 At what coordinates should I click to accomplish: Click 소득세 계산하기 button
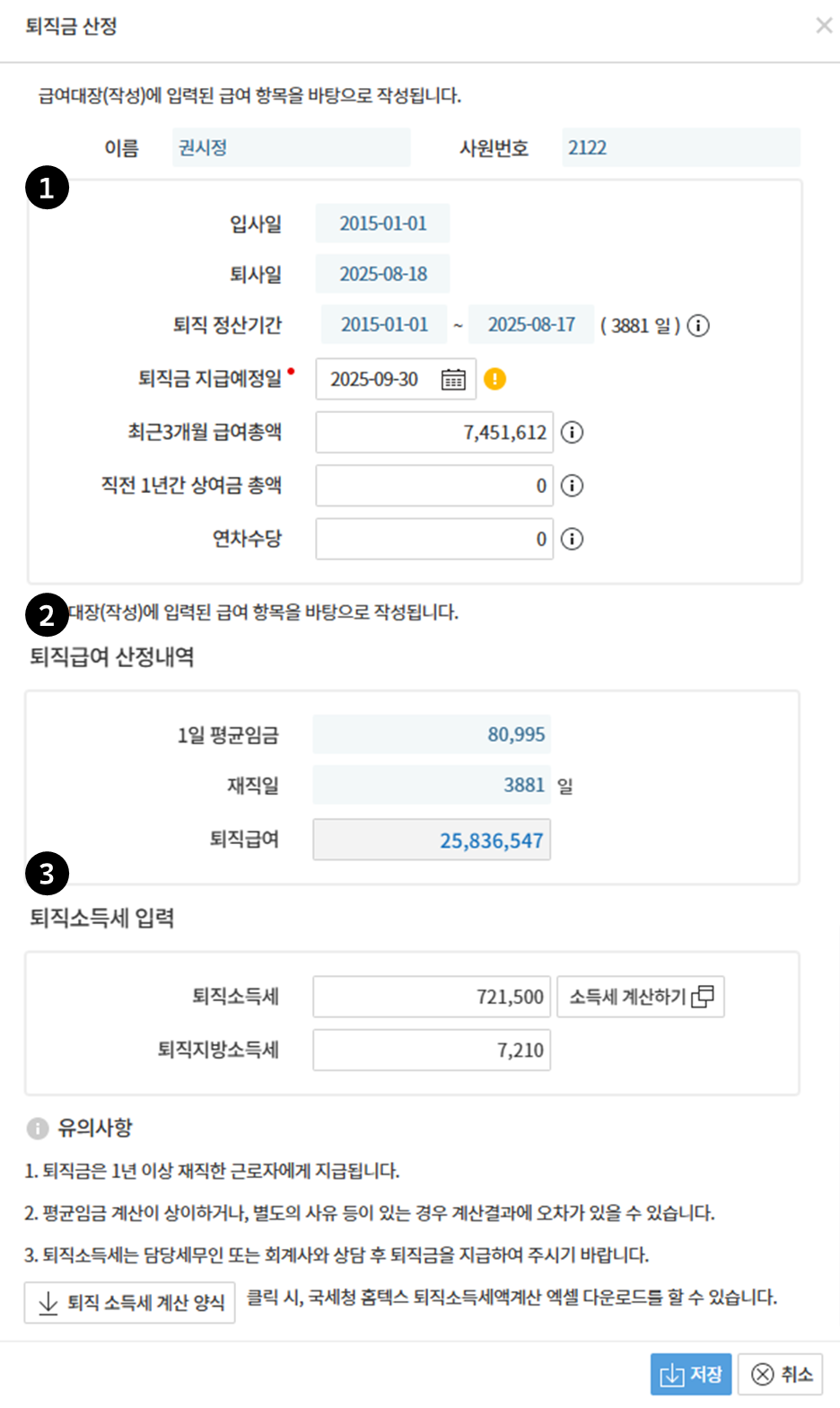click(x=641, y=997)
